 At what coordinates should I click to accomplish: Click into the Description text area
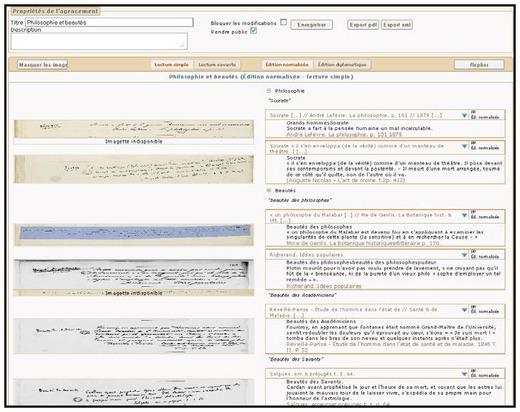[99, 41]
